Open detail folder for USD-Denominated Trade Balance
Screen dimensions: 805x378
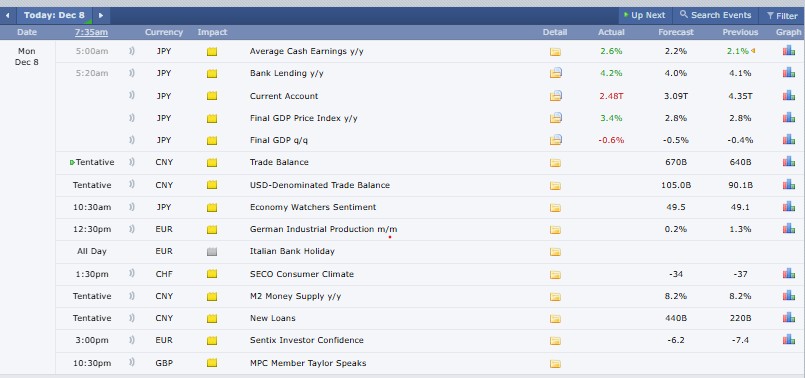[x=555, y=185]
